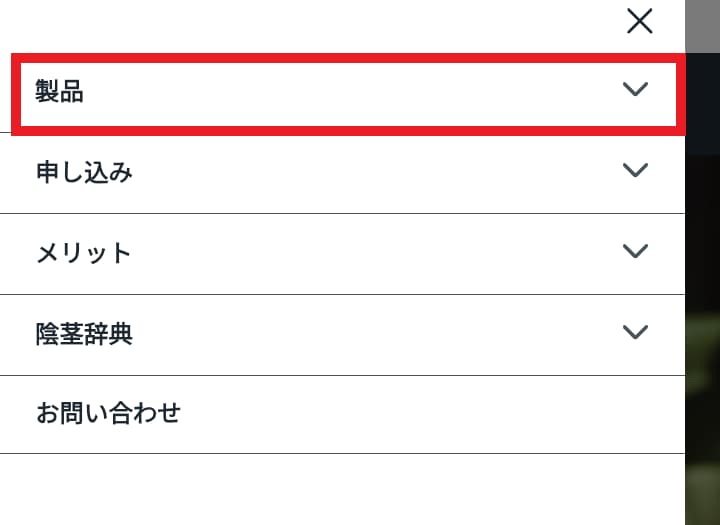Select the 陰茎辞典 menu entry
The height and width of the screenshot is (525, 720).
click(300, 334)
